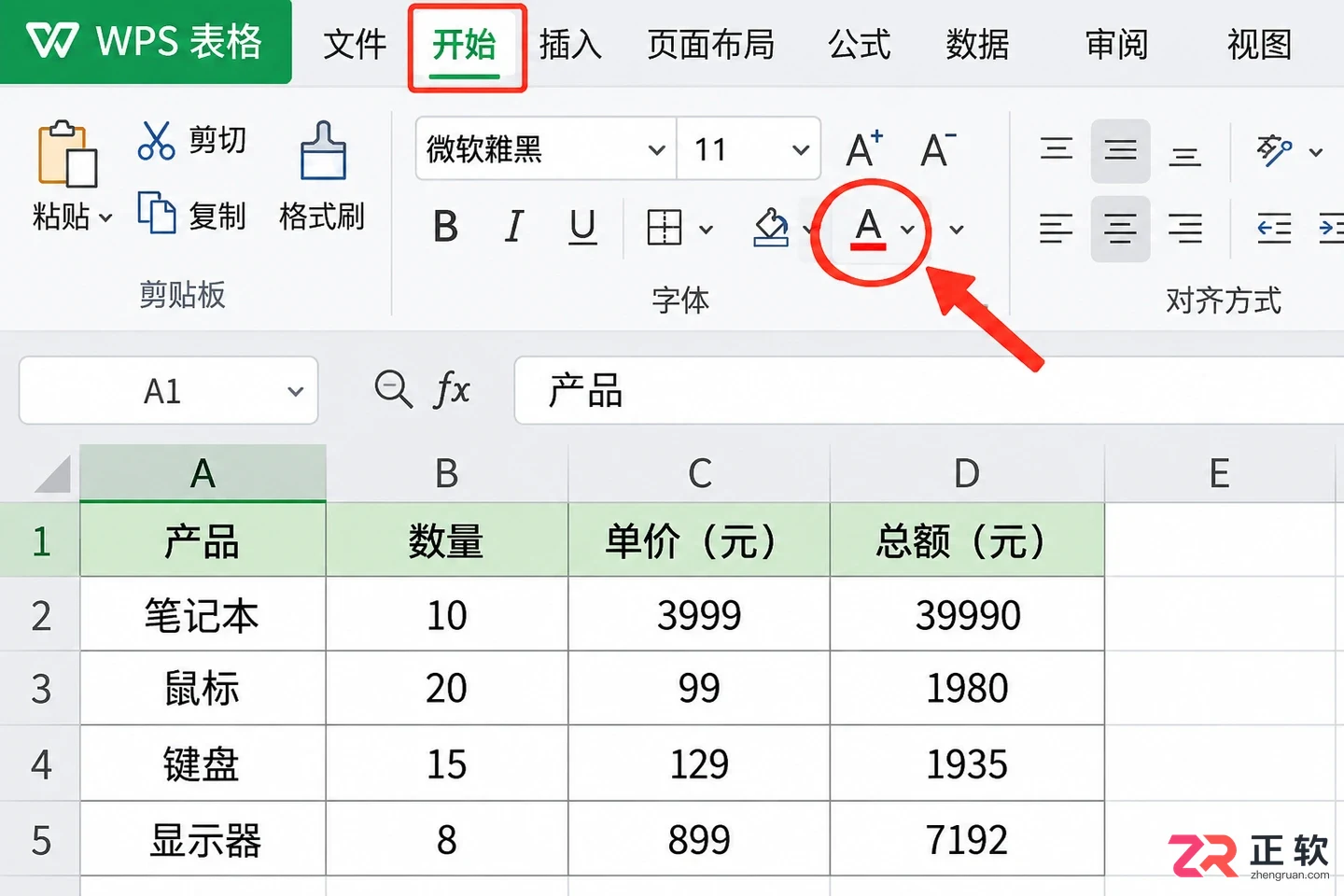
Task: Select cell containing 笔记本
Action: click(x=203, y=615)
